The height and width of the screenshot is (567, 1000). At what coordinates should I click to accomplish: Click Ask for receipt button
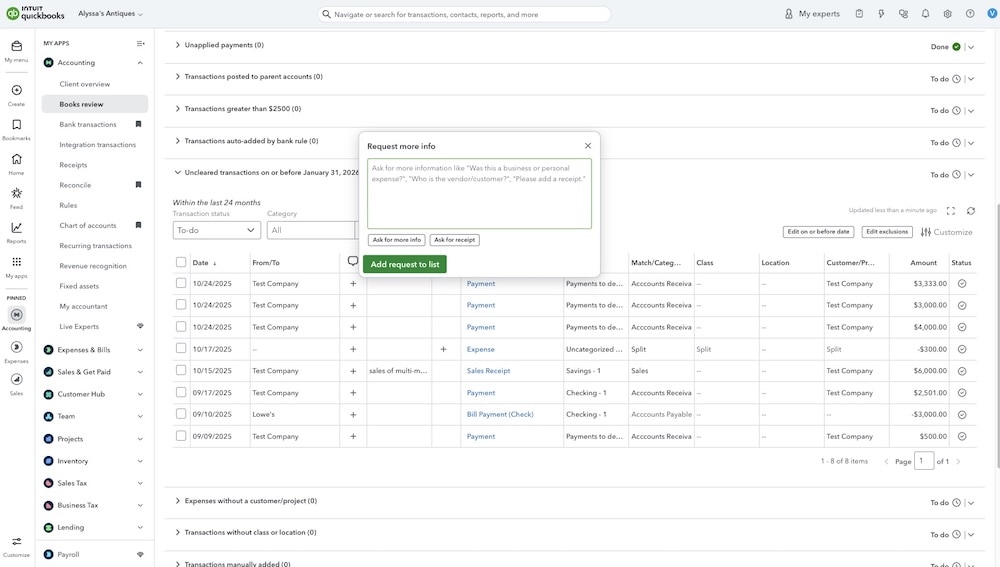pos(455,240)
